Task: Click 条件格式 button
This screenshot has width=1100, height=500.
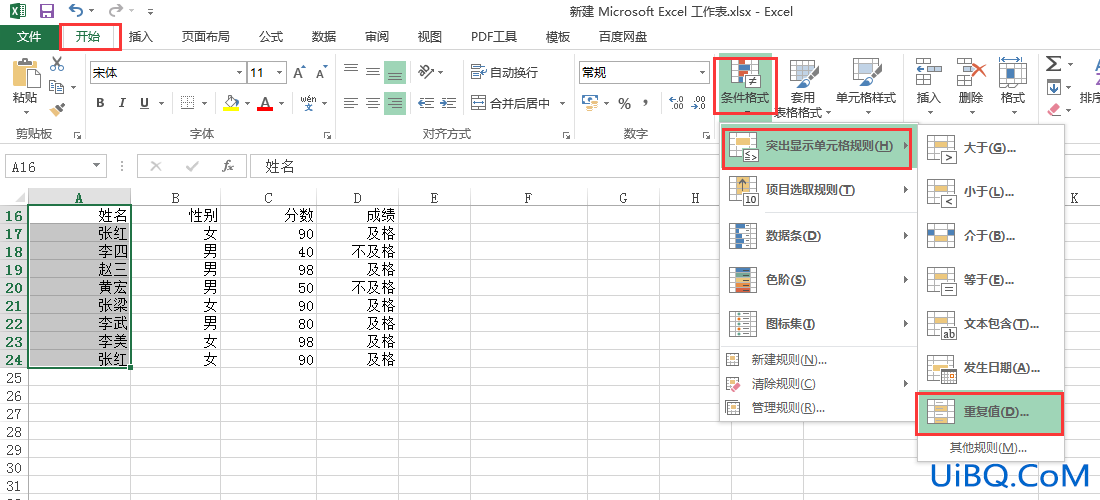Action: coord(745,86)
